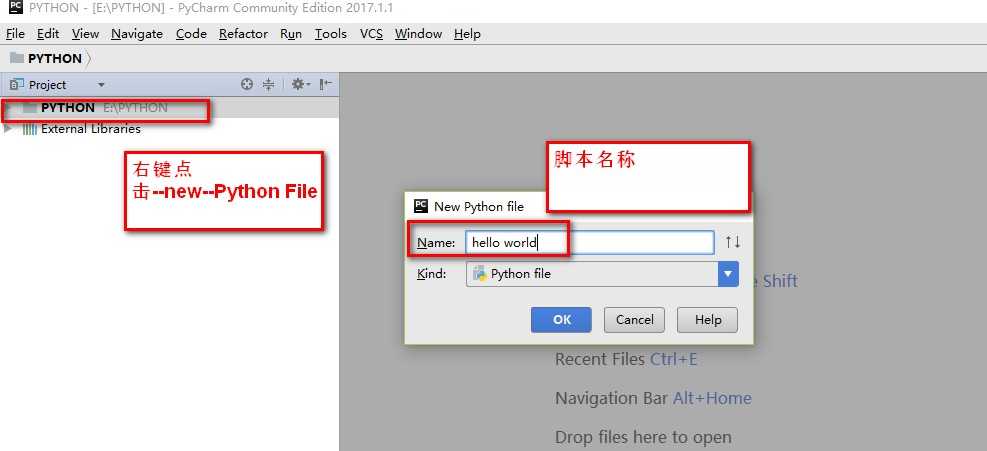The width and height of the screenshot is (987, 451).
Task: Open the File menu
Action: pos(15,34)
